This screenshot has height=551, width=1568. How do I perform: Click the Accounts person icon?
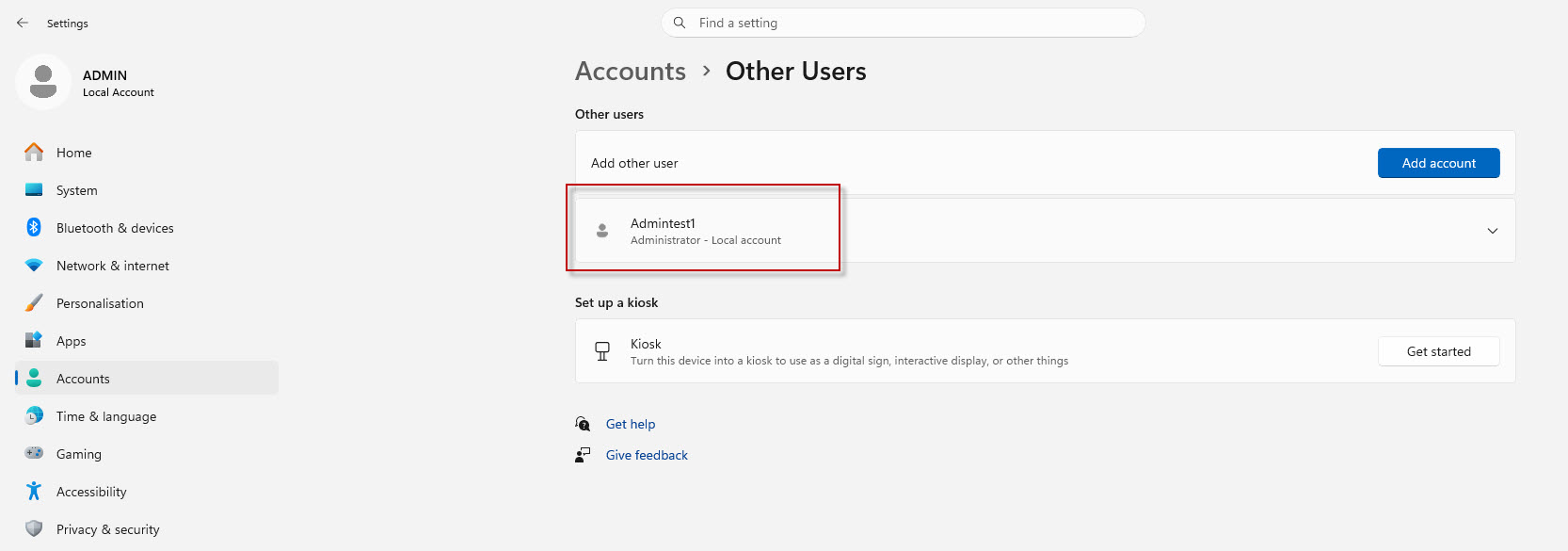pyautogui.click(x=34, y=378)
